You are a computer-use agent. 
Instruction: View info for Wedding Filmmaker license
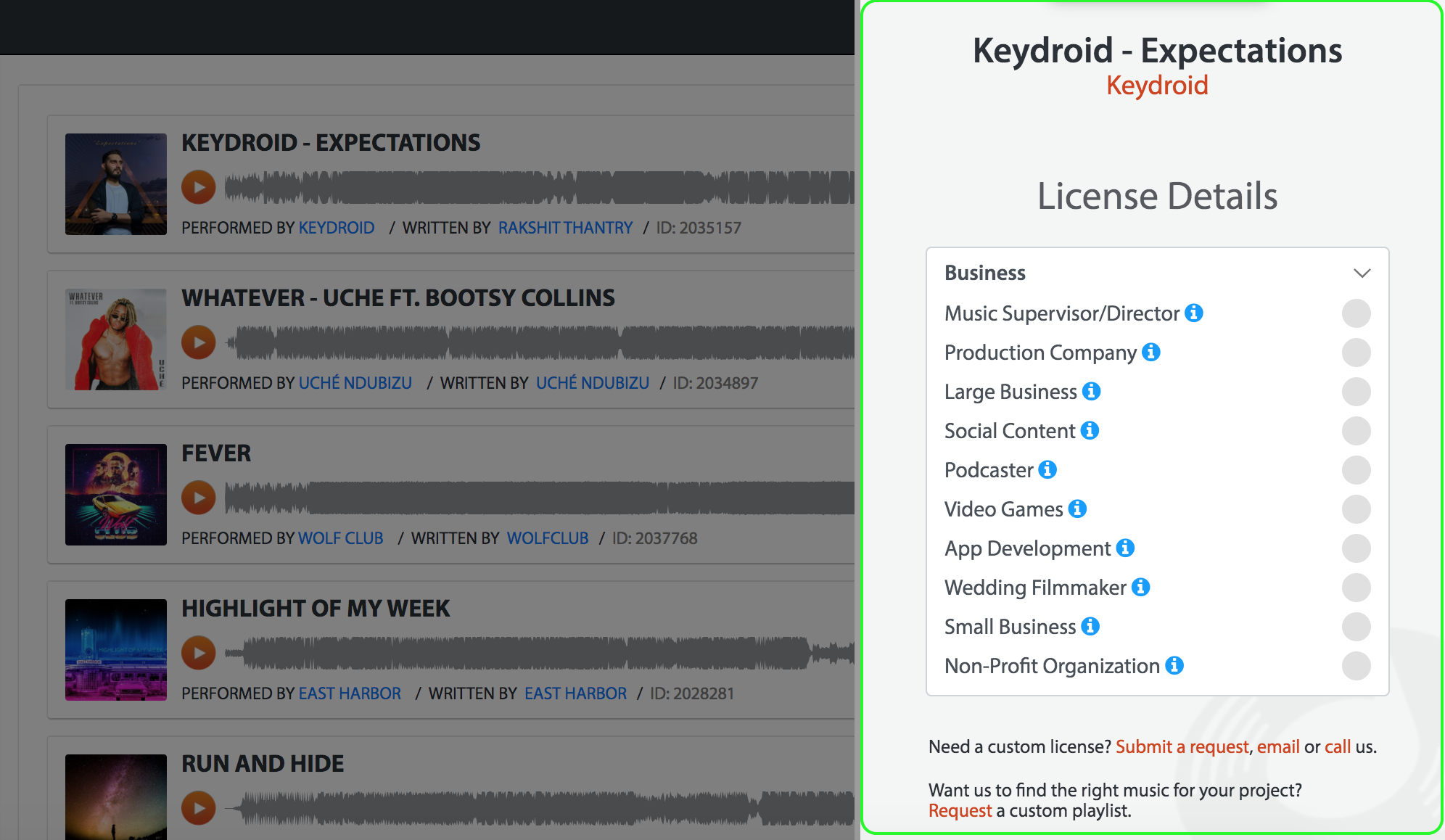pyautogui.click(x=1141, y=587)
